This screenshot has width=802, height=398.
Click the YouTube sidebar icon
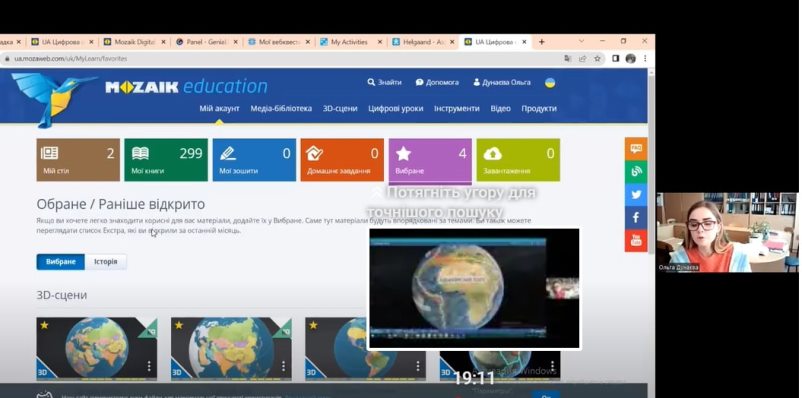[x=636, y=240]
